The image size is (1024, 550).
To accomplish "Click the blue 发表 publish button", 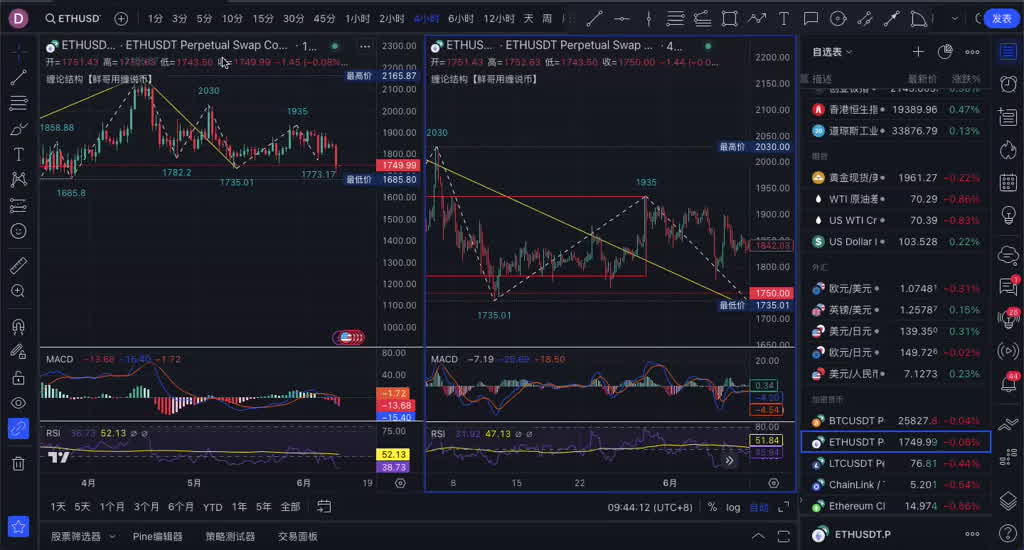I will point(1001,18).
